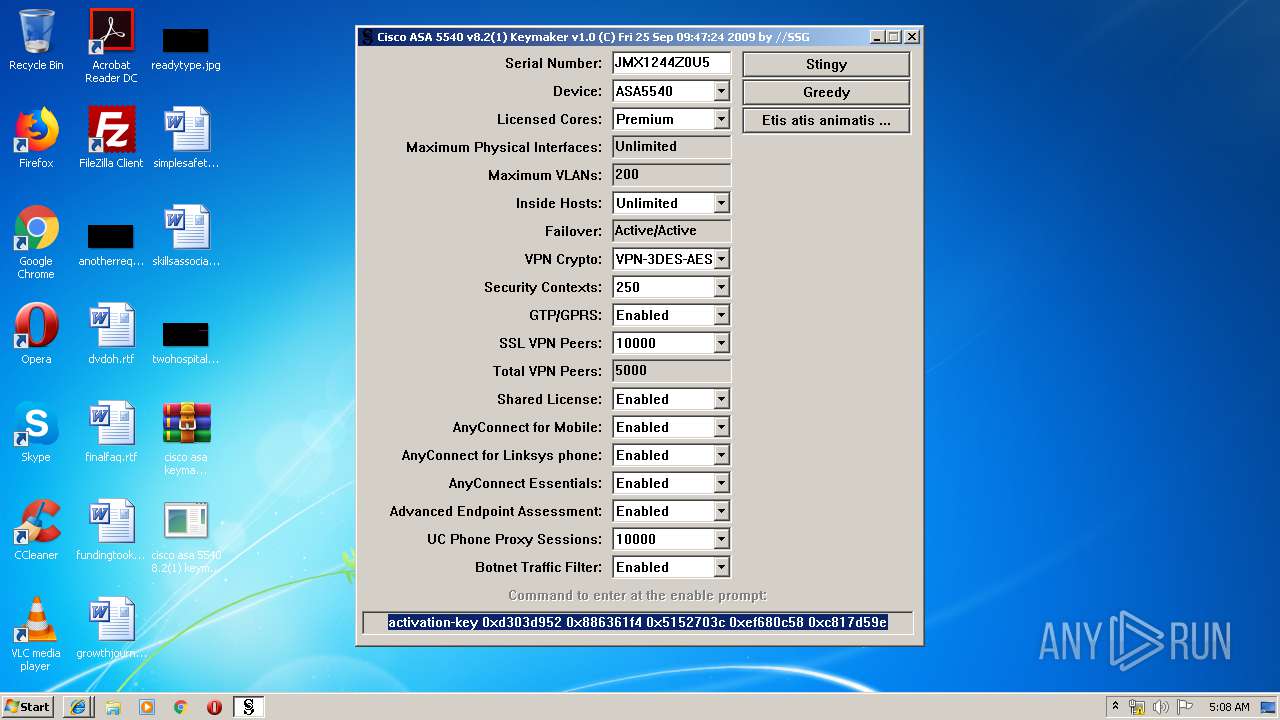Screen dimensions: 1280x720
Task: Minimize the Keymaker window
Action: tap(878, 37)
